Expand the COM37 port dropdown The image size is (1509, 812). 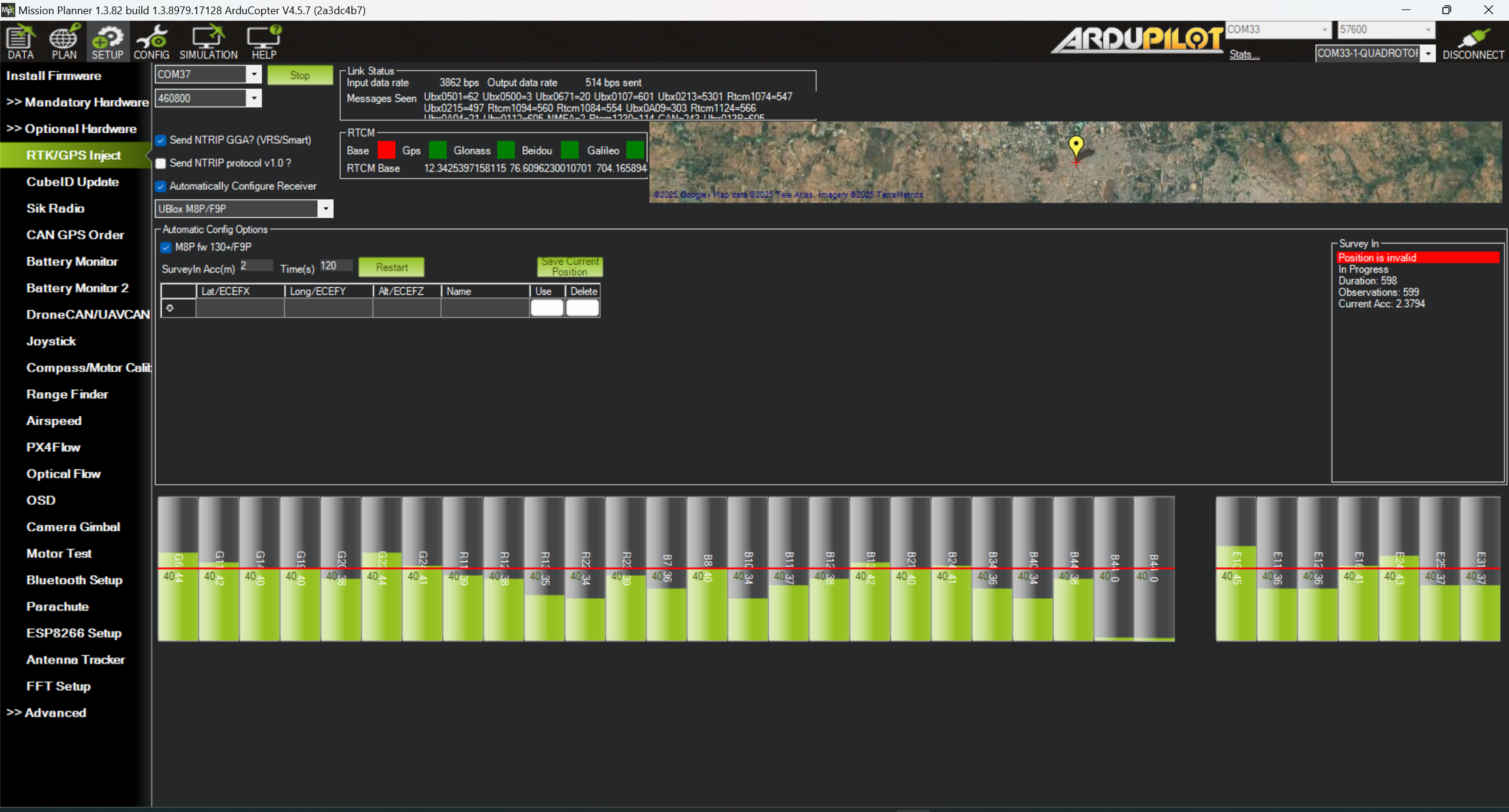point(254,74)
